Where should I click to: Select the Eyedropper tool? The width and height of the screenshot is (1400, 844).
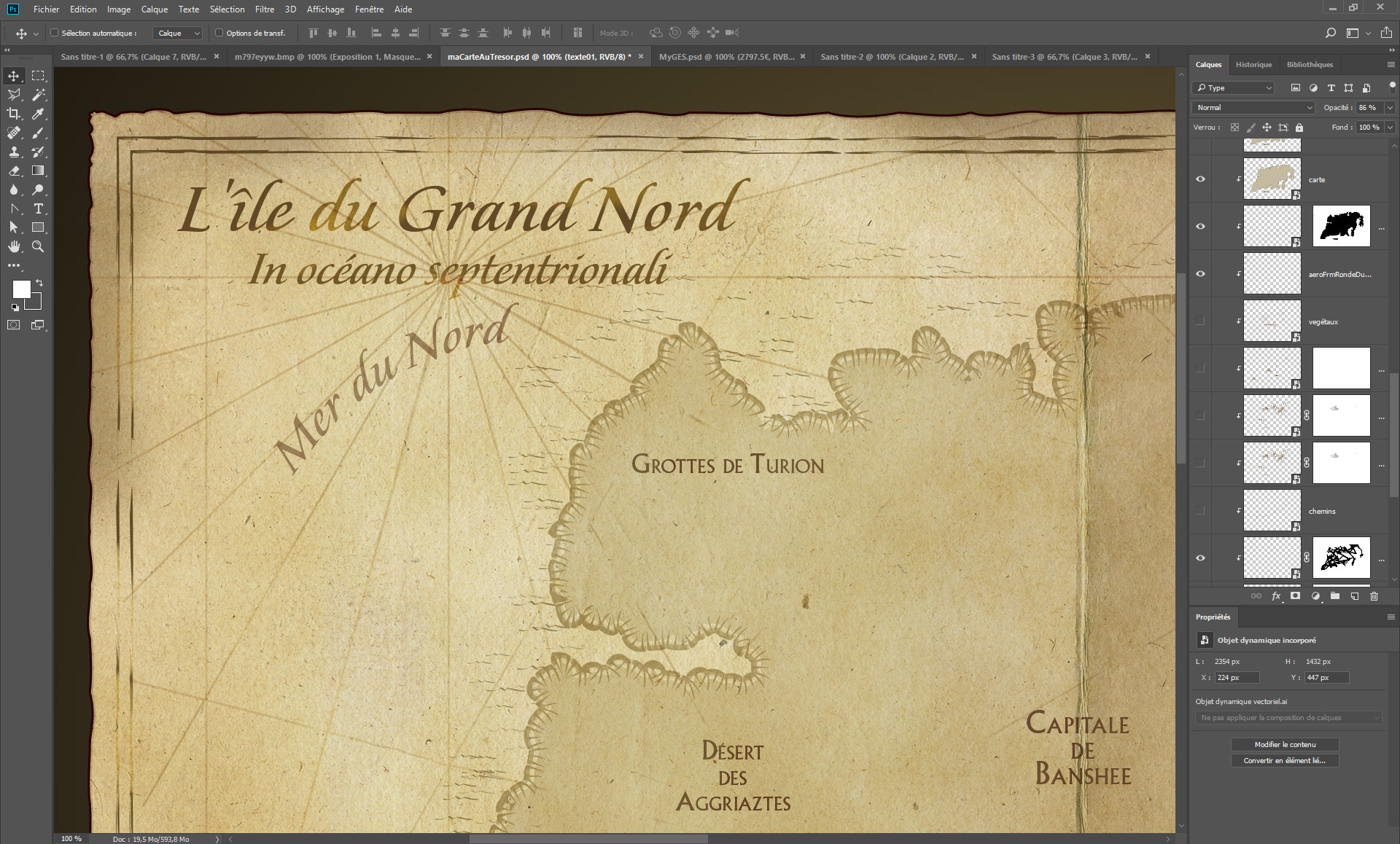pos(38,114)
